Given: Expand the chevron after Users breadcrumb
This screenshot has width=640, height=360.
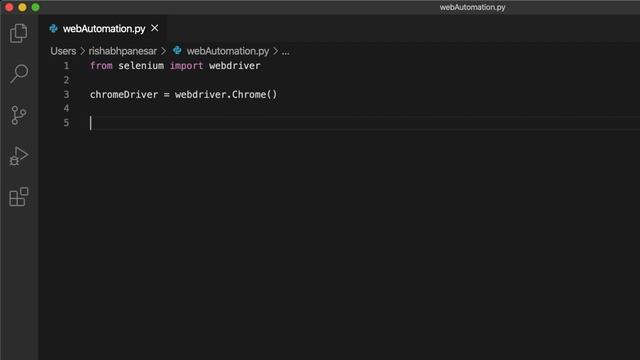Looking at the screenshot, I should click(82, 51).
